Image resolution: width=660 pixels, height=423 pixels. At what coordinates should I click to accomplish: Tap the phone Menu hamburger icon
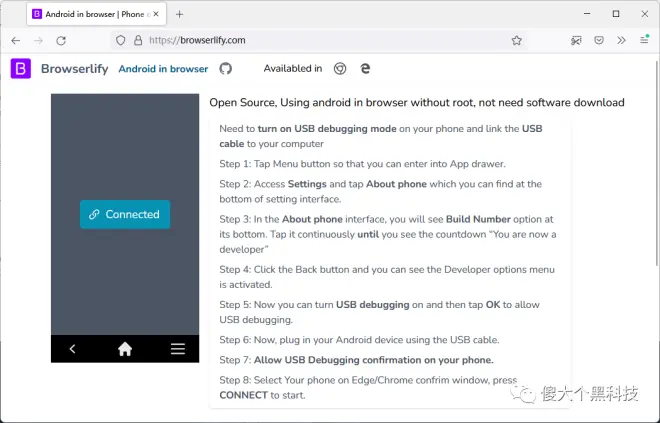tap(178, 349)
